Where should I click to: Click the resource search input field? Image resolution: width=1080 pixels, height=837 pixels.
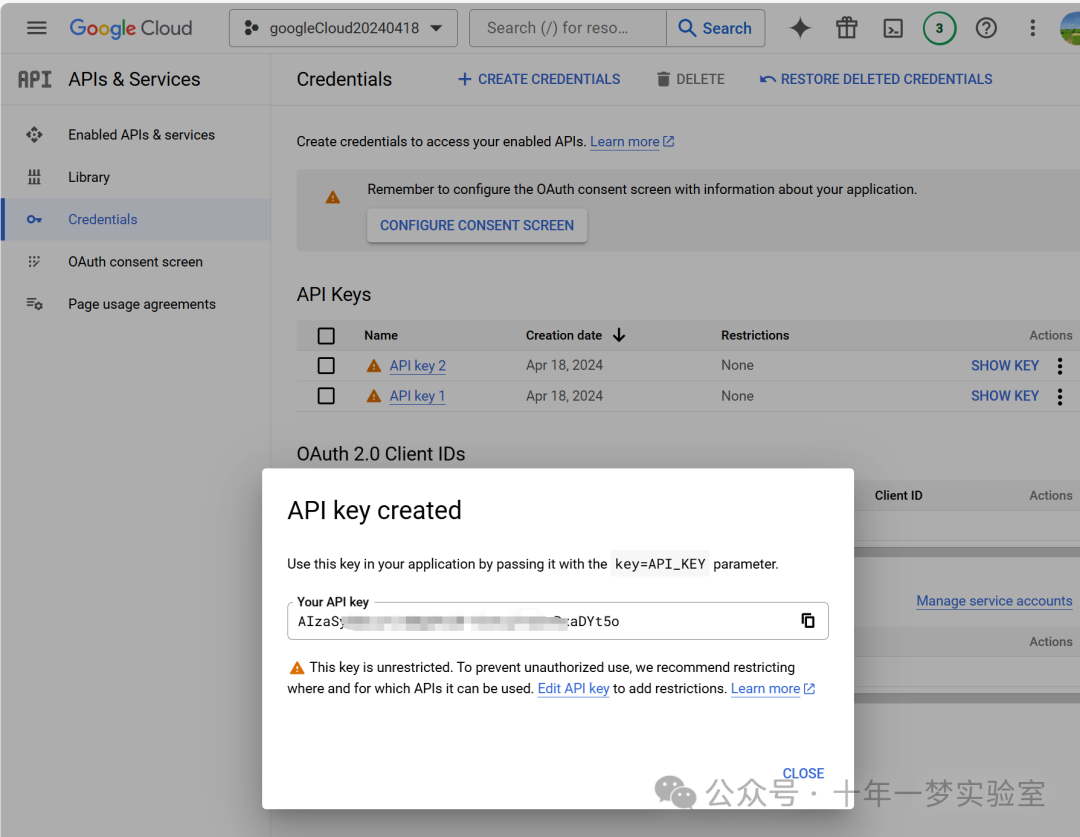coord(568,28)
